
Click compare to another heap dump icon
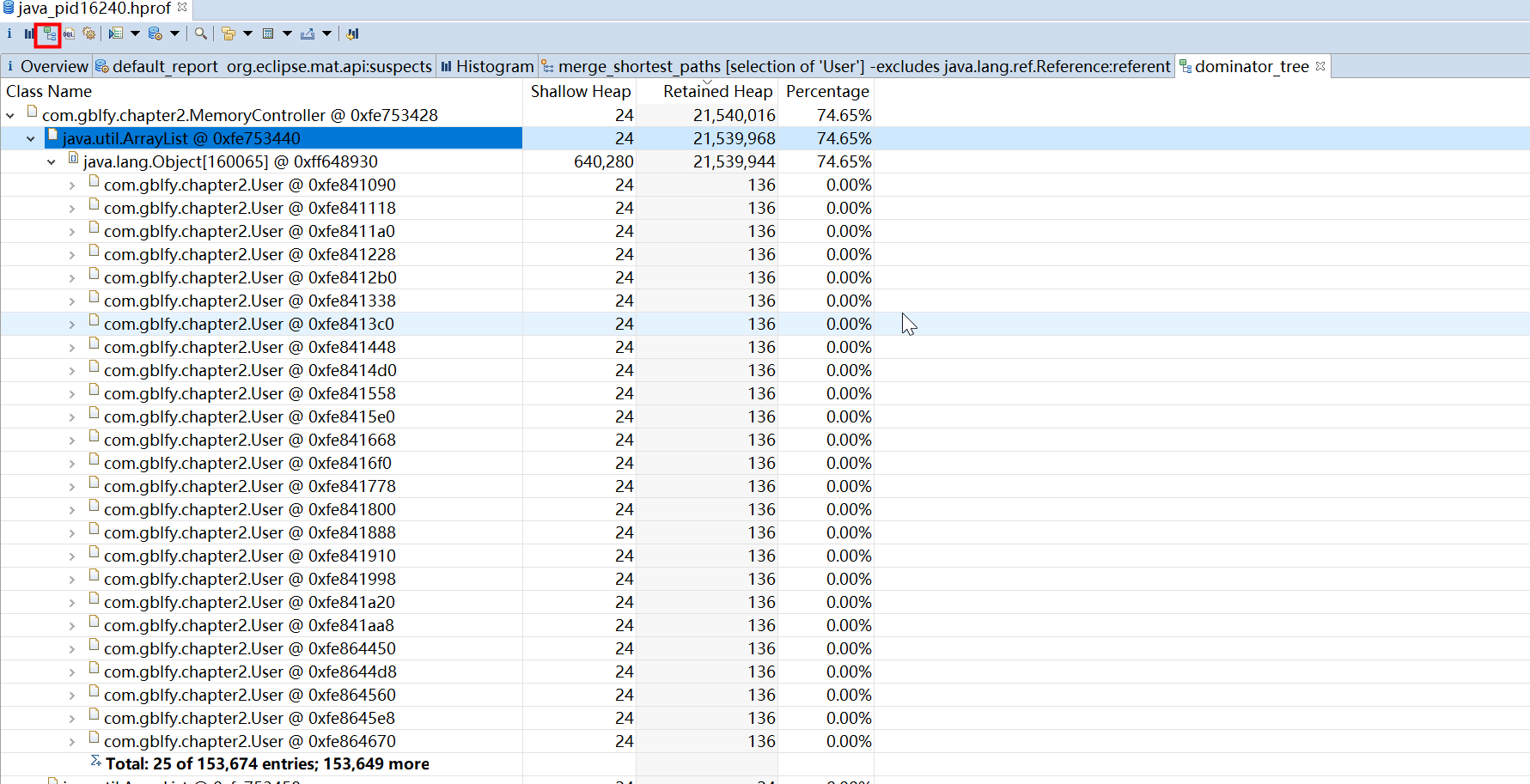352,33
